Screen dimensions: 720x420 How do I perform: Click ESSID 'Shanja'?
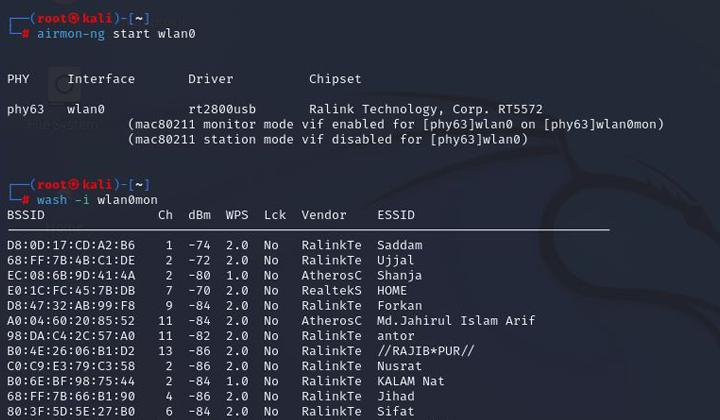(x=399, y=276)
